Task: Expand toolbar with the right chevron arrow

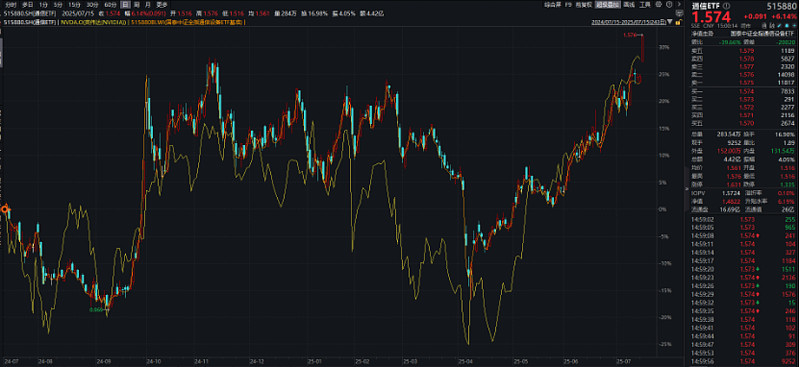Action: click(680, 4)
